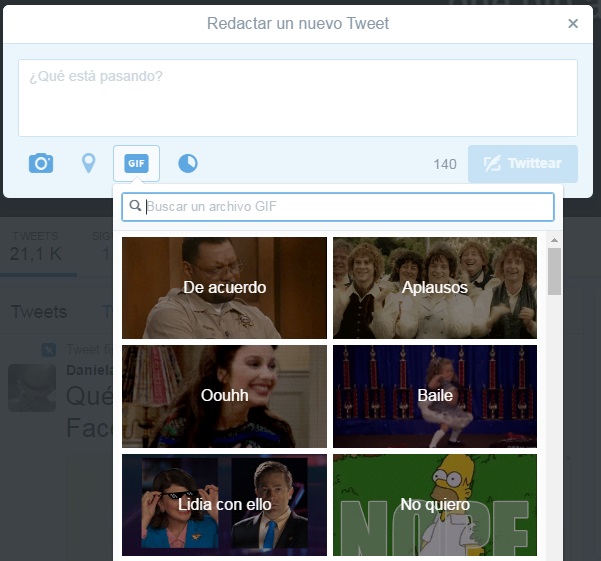Choose the Lidia con ello GIF category

[x=225, y=505]
